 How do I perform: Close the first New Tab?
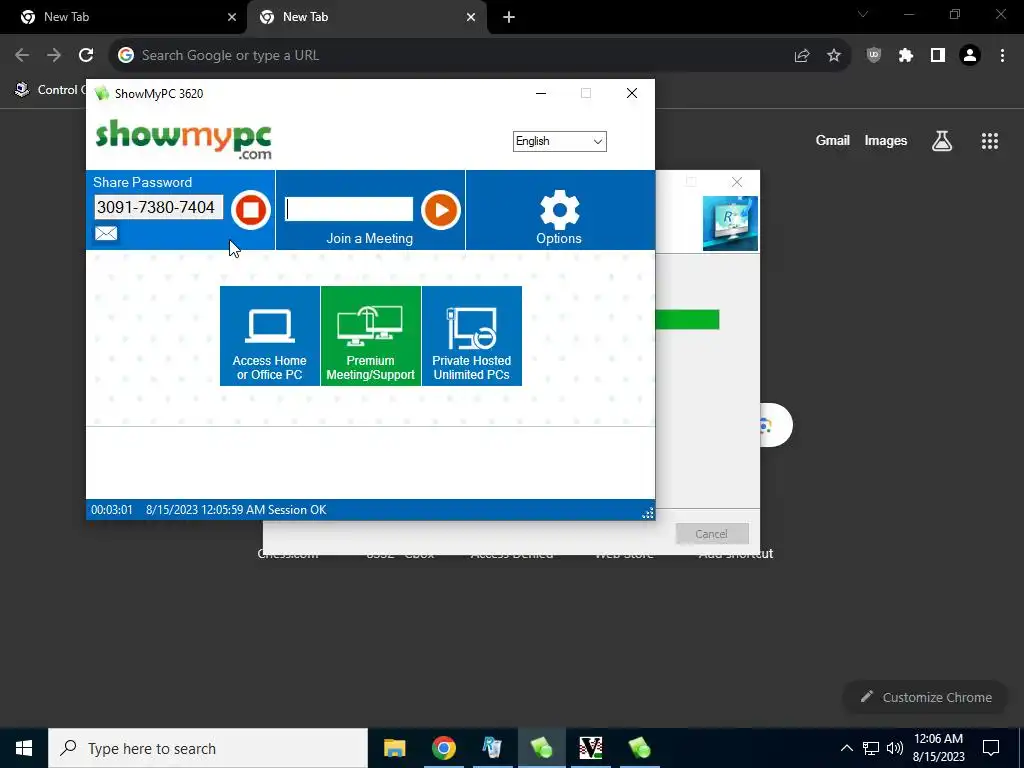tap(232, 18)
